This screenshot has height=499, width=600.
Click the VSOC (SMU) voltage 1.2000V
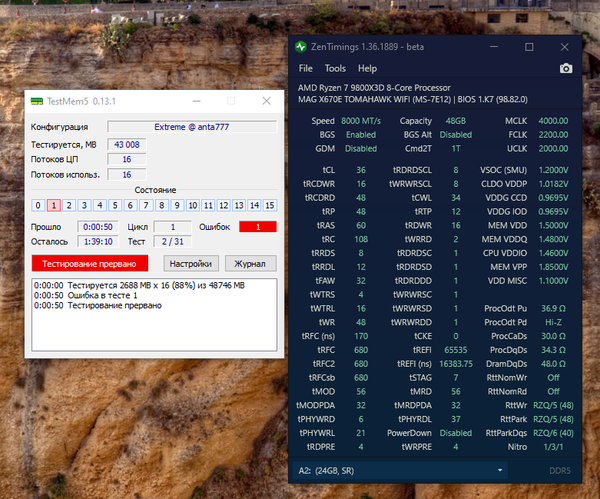tap(553, 170)
